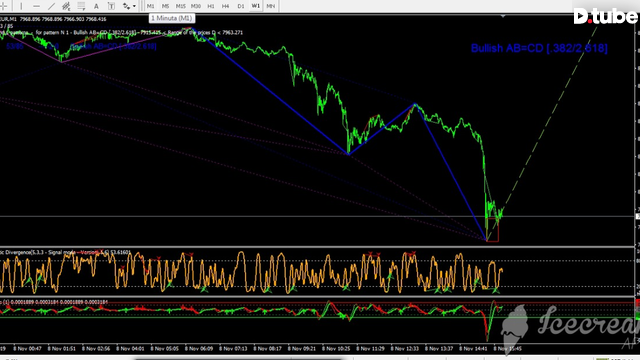The width and height of the screenshot is (640, 360).
Task: Switch chart to M15 timeframe
Action: pos(180,6)
